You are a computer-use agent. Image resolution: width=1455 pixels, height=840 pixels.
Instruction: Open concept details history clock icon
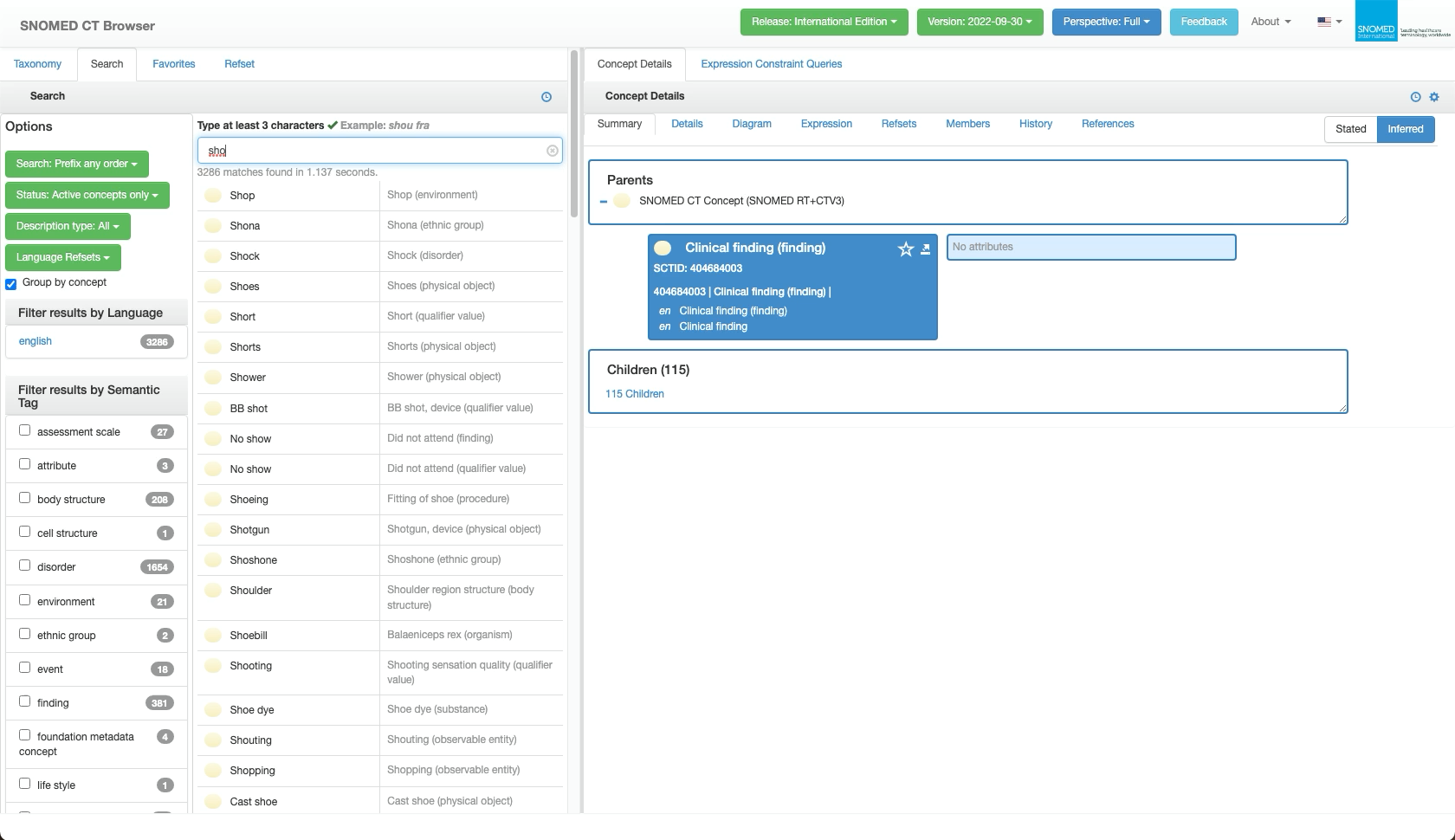(x=1415, y=97)
